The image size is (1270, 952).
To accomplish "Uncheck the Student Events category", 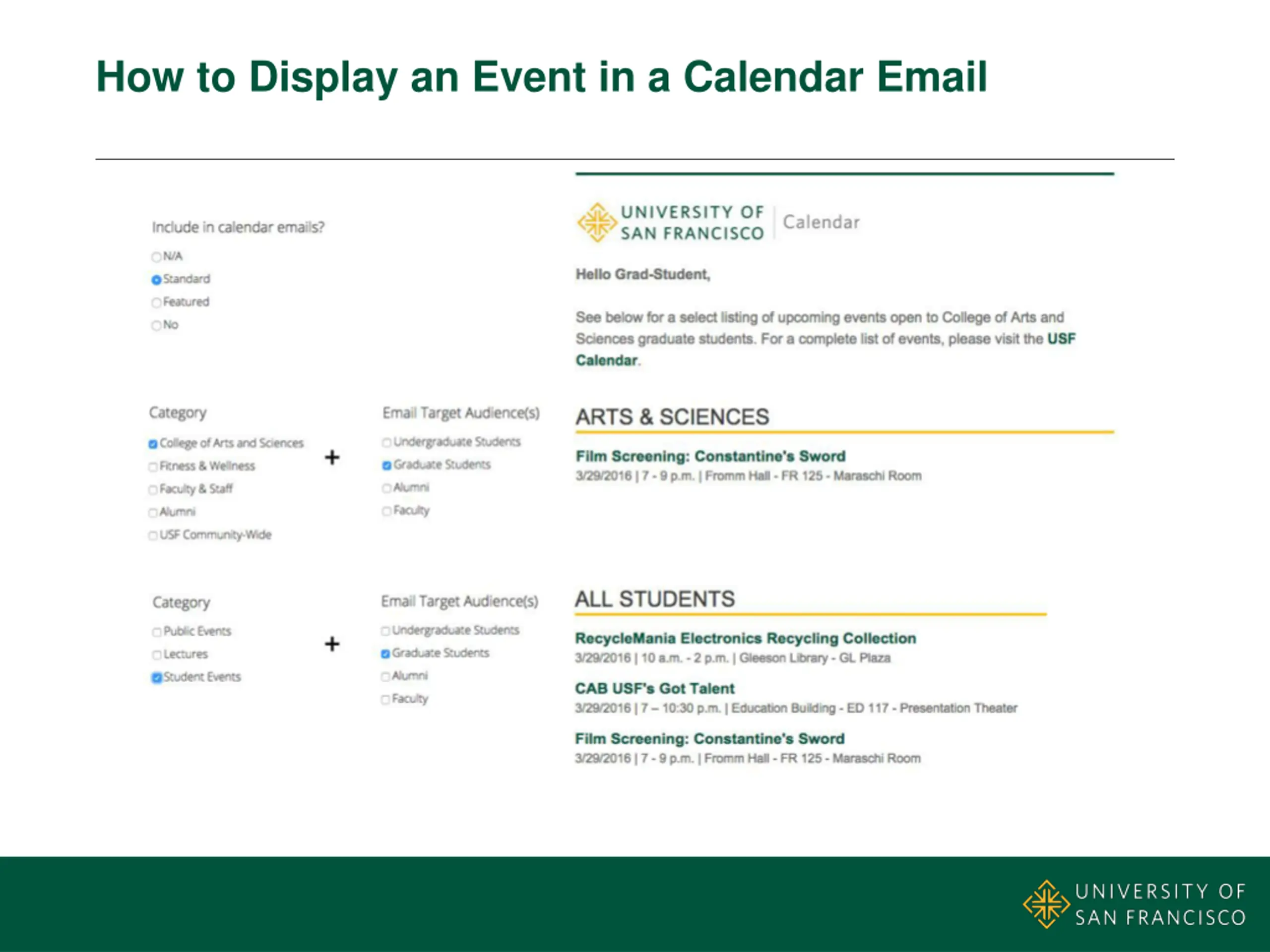I will coord(157,678).
